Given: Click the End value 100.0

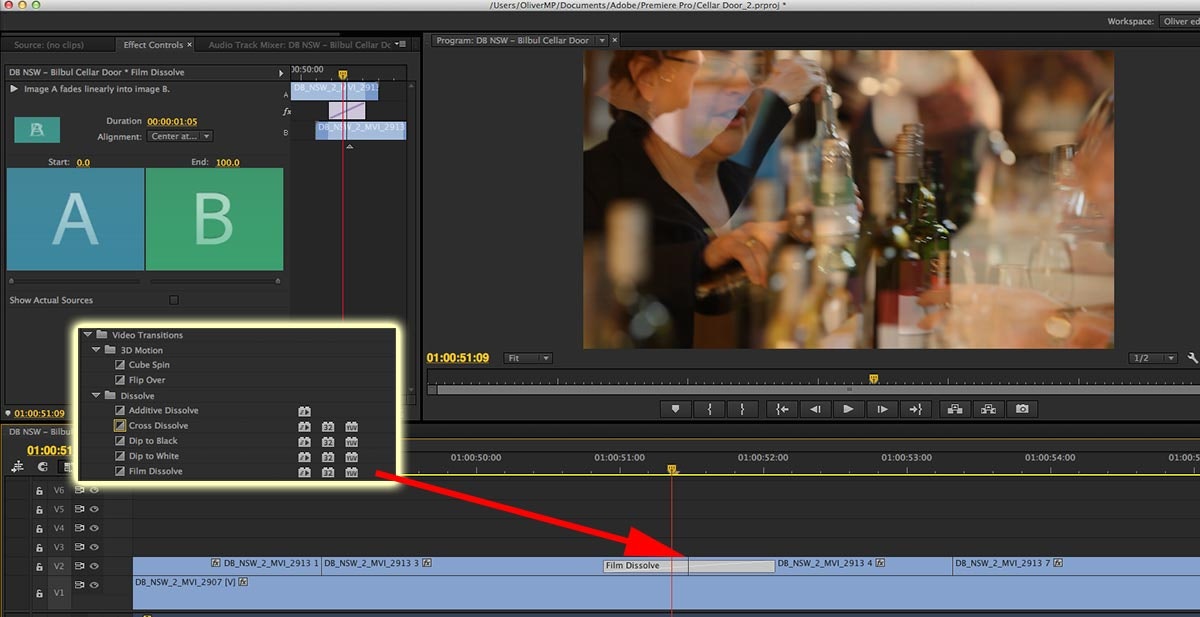Looking at the screenshot, I should tap(227, 162).
